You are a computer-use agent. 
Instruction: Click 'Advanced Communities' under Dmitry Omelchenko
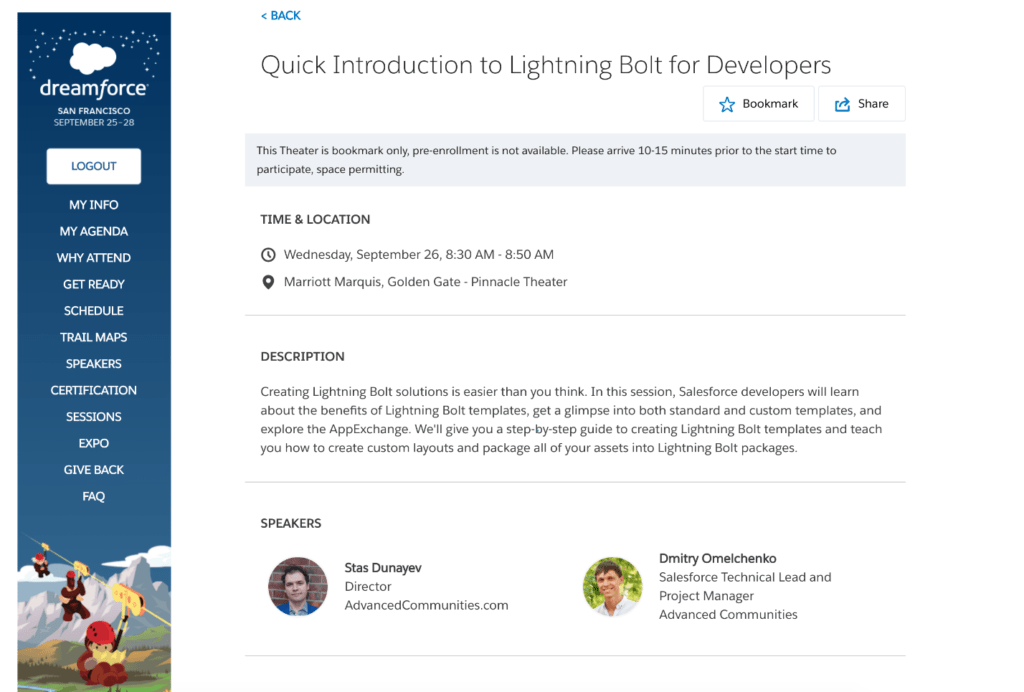point(728,615)
